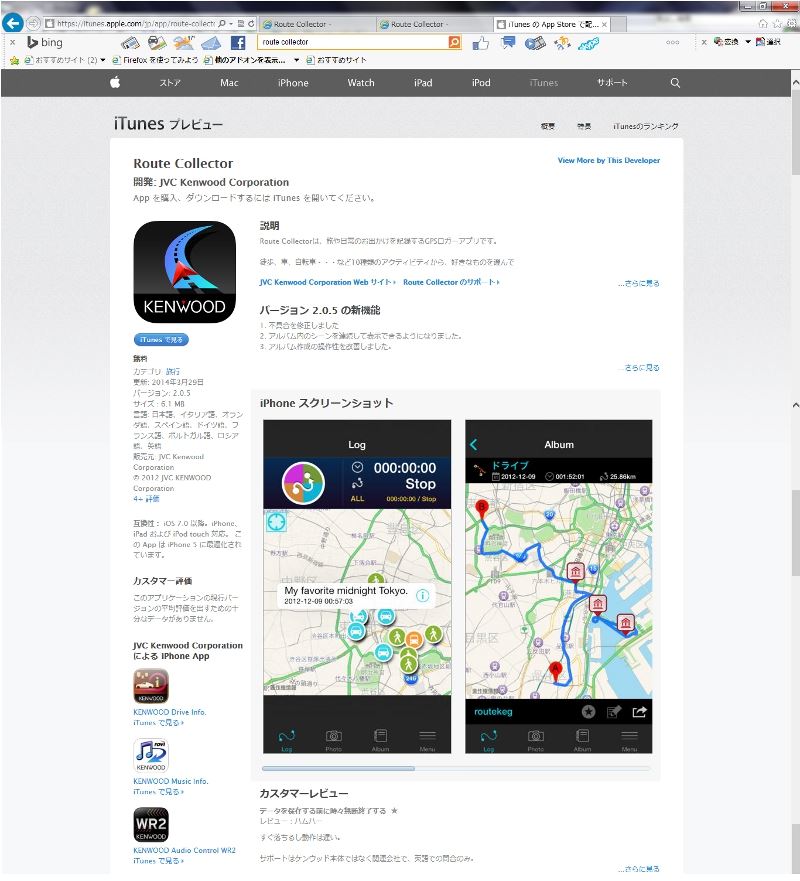Switch to the second Route Collector tab
800x881 pixels.
tap(434, 24)
